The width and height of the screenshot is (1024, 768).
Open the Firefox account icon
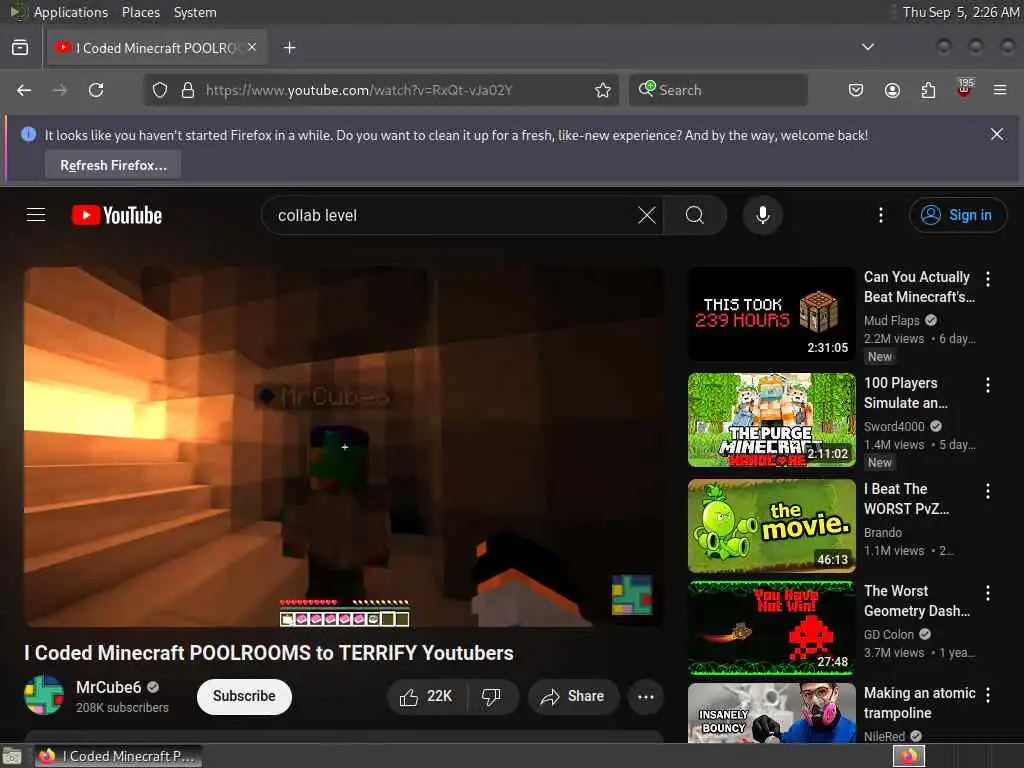892,90
